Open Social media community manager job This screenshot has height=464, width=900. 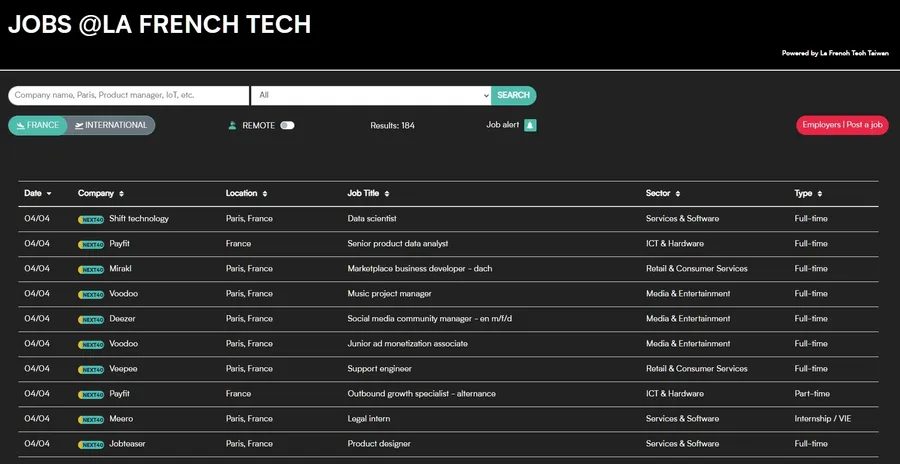pos(429,319)
